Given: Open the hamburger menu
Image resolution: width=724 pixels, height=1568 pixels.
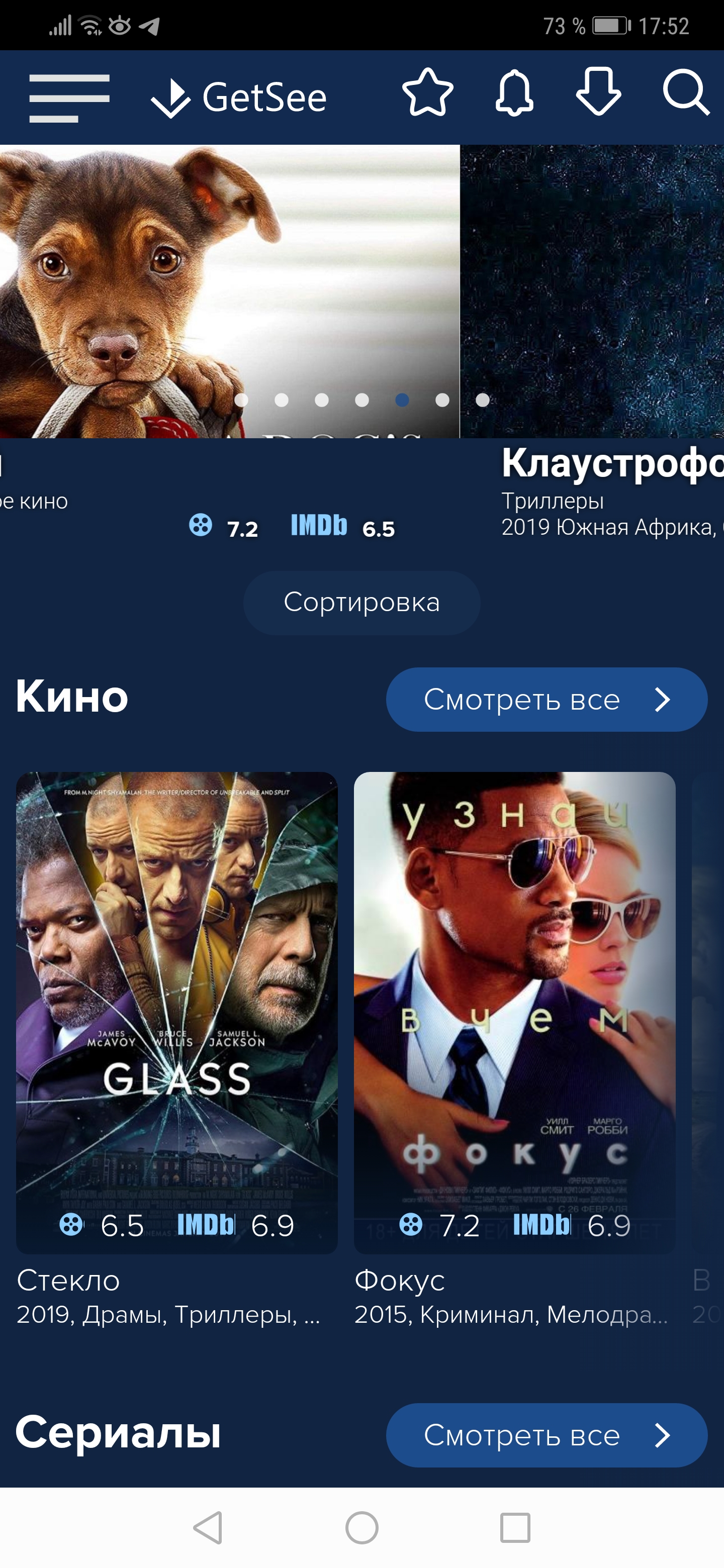Looking at the screenshot, I should 69,98.
